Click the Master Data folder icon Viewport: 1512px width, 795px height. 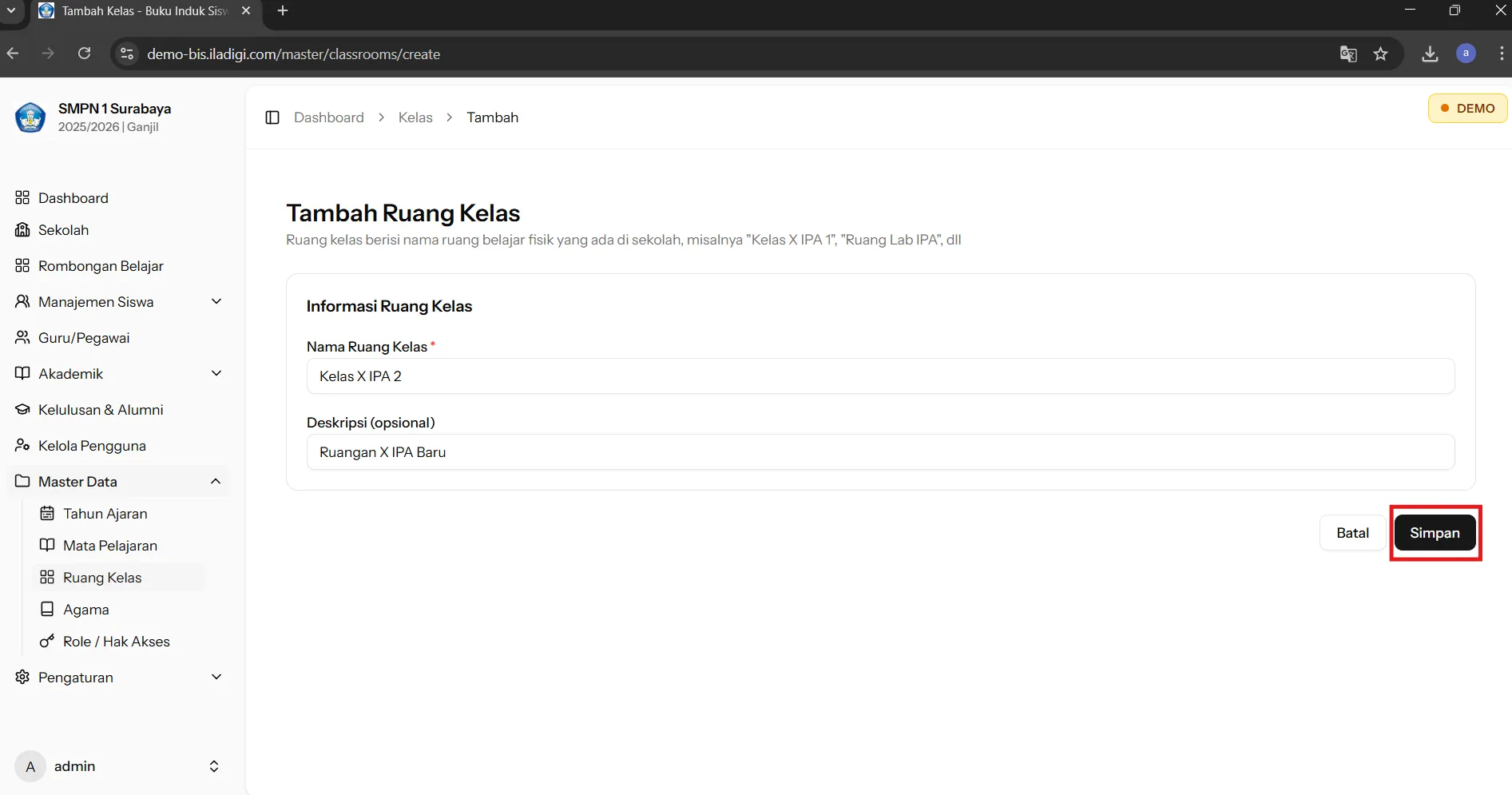pos(22,481)
